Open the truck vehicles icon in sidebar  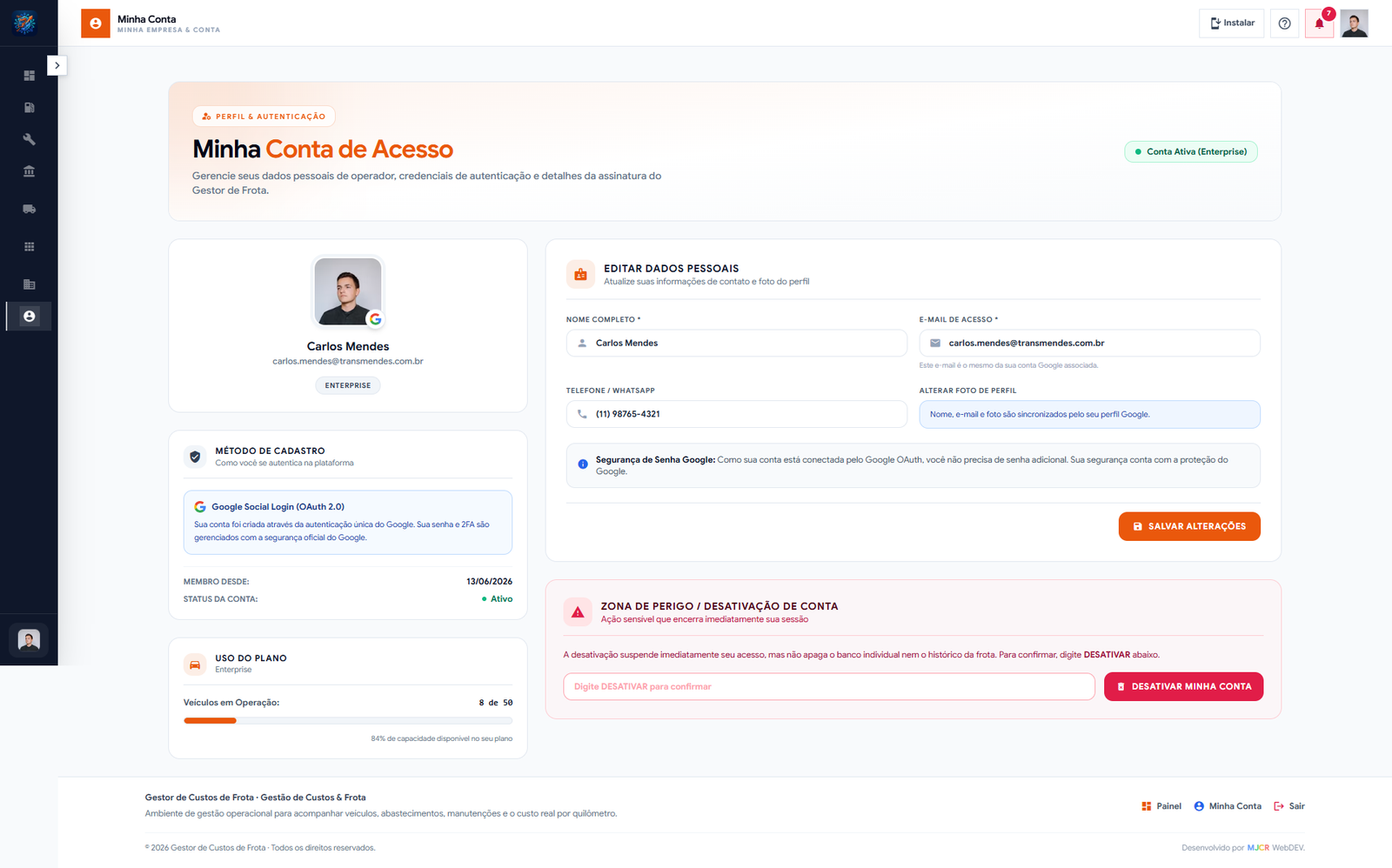point(29,209)
